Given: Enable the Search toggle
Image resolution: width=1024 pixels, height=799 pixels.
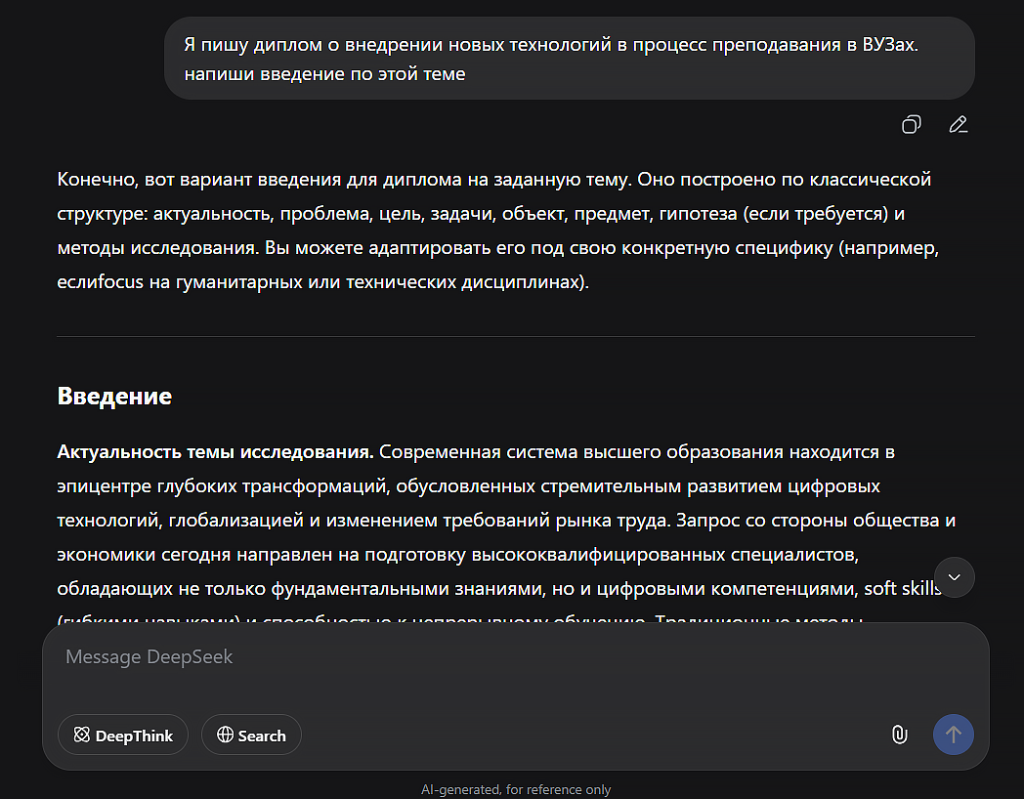Looking at the screenshot, I should pyautogui.click(x=251, y=735).
